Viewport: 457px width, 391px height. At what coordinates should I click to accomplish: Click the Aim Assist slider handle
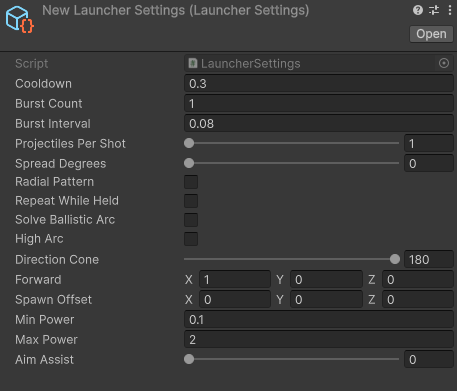pyautogui.click(x=189, y=359)
